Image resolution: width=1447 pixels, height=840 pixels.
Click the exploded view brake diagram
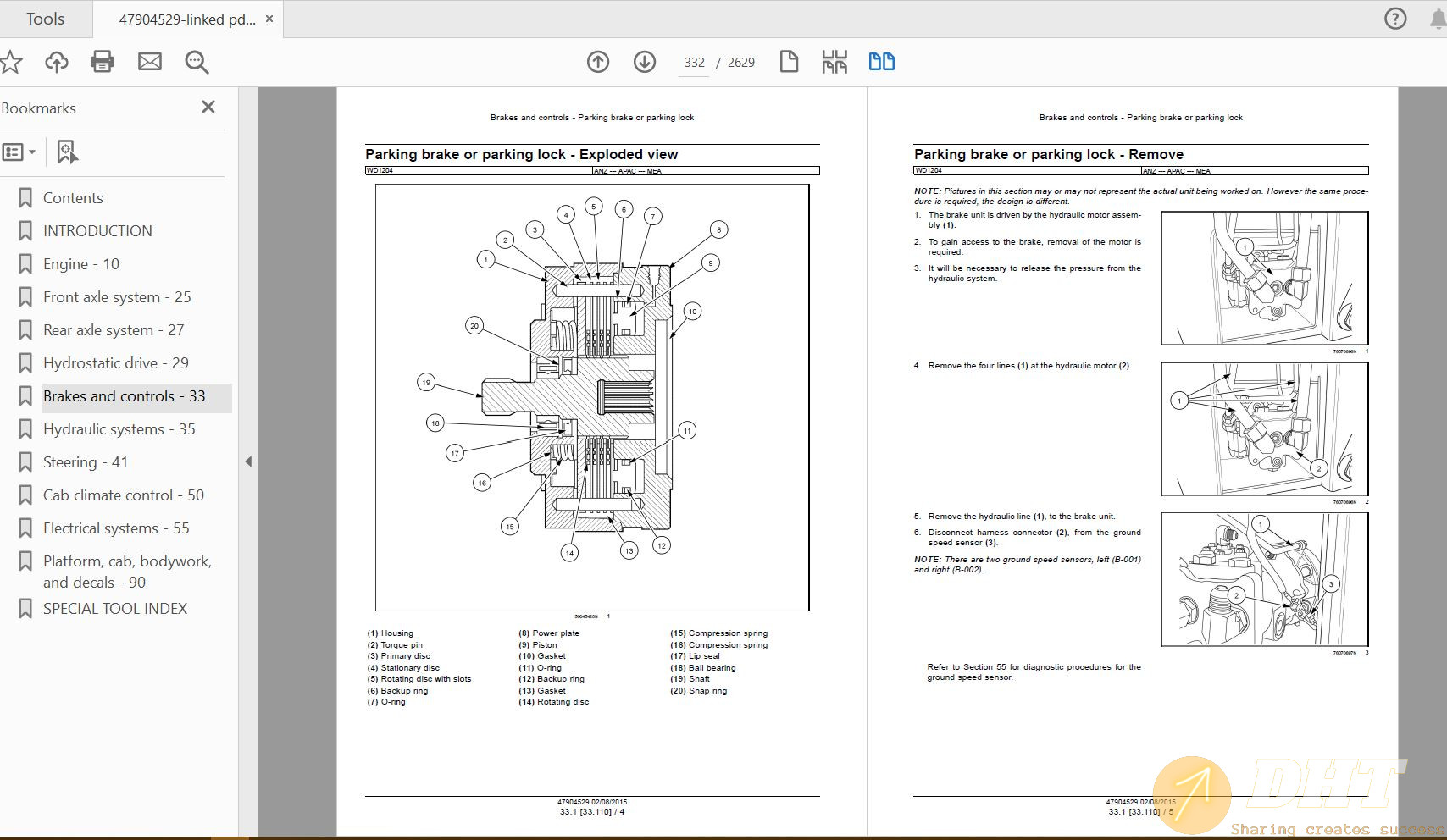pyautogui.click(x=592, y=396)
